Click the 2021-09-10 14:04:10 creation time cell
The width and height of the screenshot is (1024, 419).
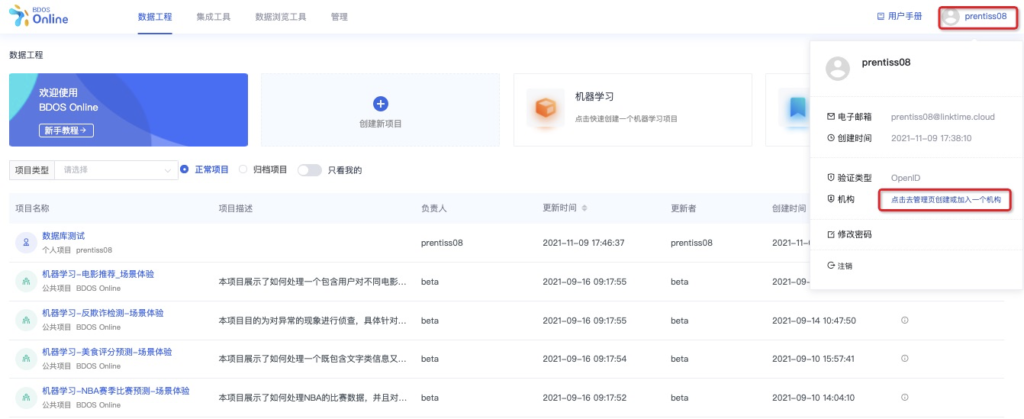click(814, 397)
